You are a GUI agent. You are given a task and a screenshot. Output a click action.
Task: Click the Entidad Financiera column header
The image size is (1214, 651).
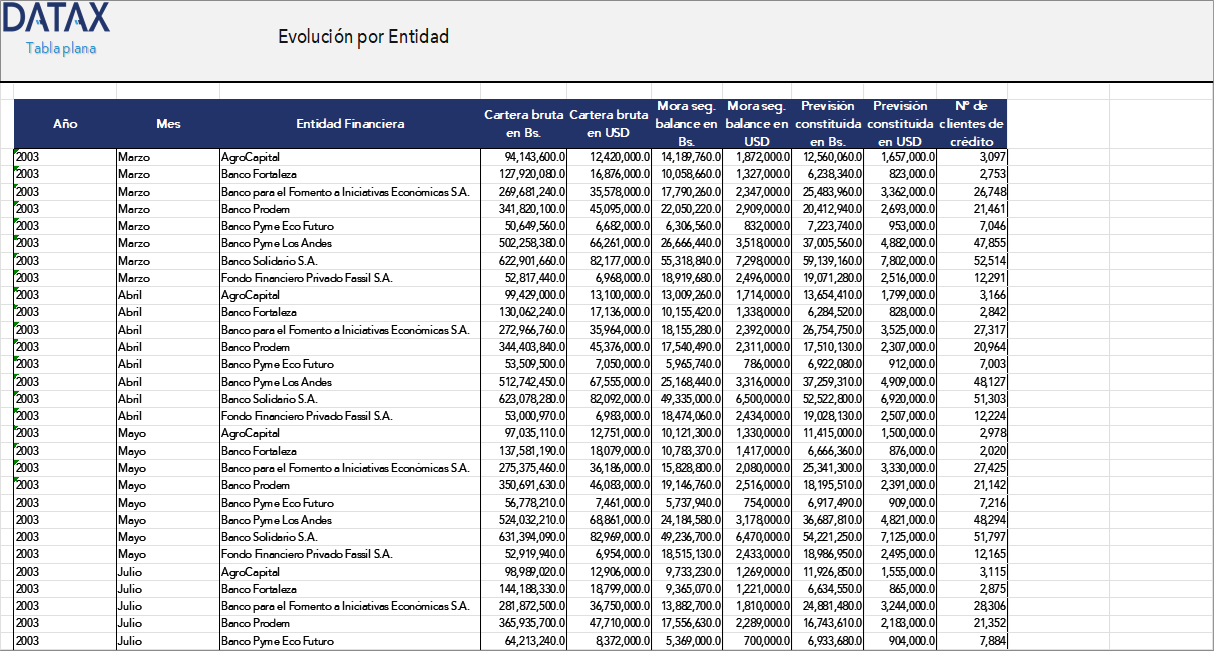(350, 124)
